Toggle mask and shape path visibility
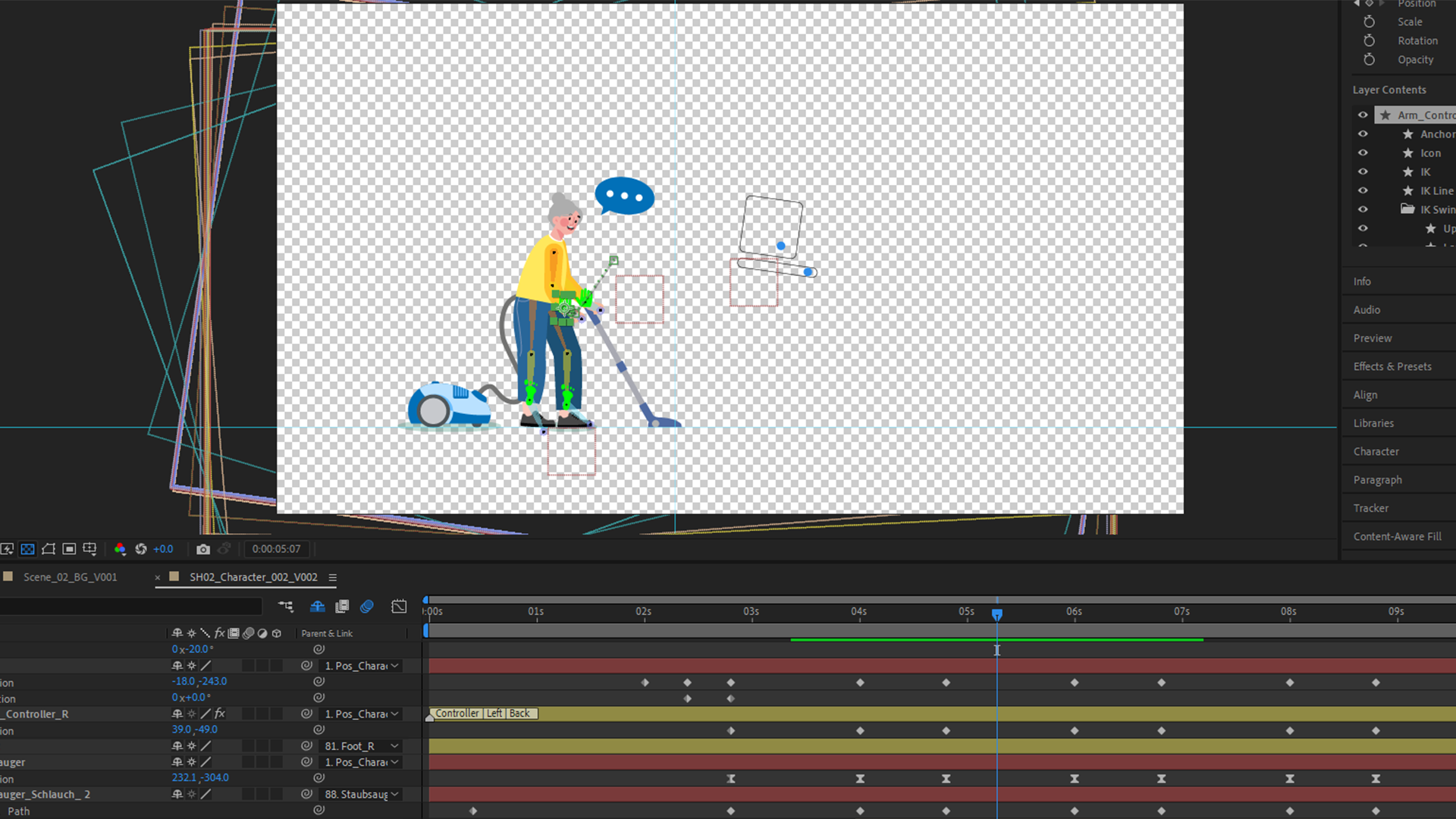 click(x=49, y=549)
